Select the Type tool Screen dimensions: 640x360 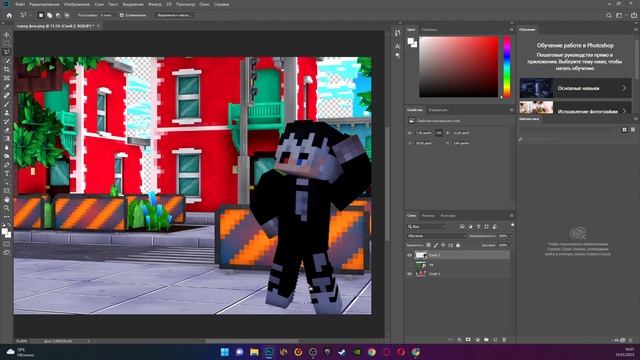(7, 173)
